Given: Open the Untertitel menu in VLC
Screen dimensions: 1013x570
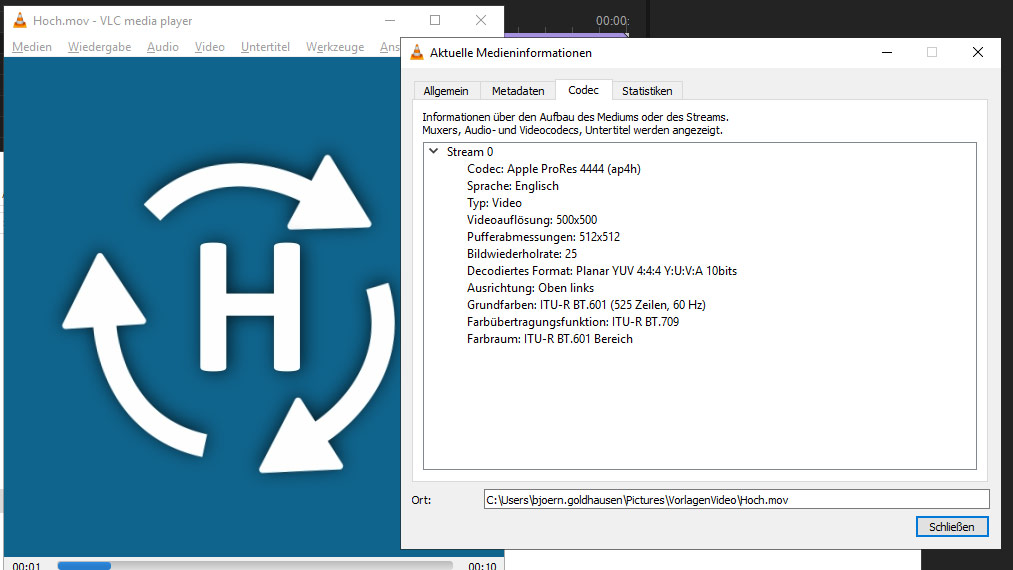Looking at the screenshot, I should click(x=266, y=47).
